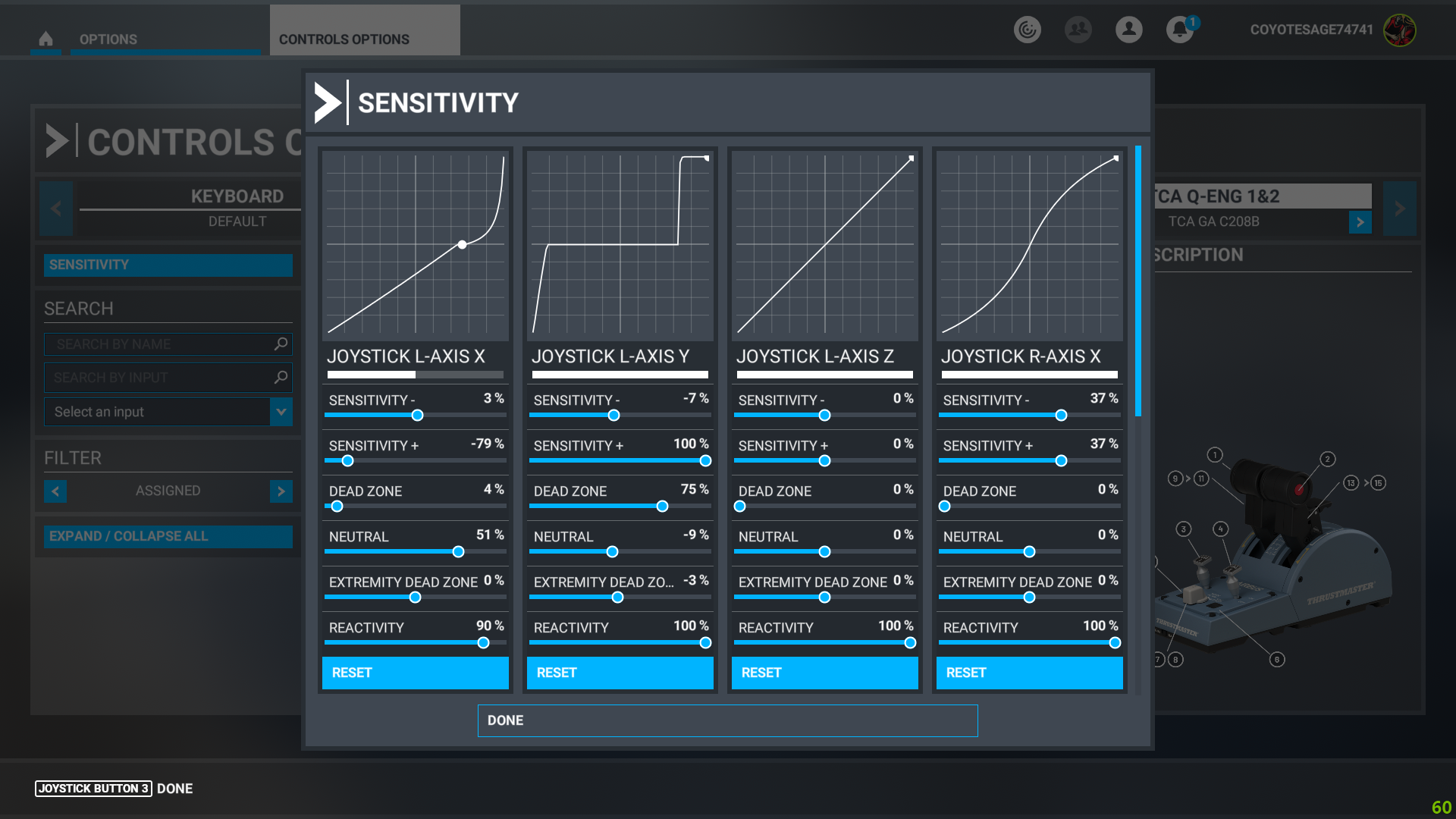Open the friends group icon
The height and width of the screenshot is (819, 1456).
pyautogui.click(x=1078, y=30)
